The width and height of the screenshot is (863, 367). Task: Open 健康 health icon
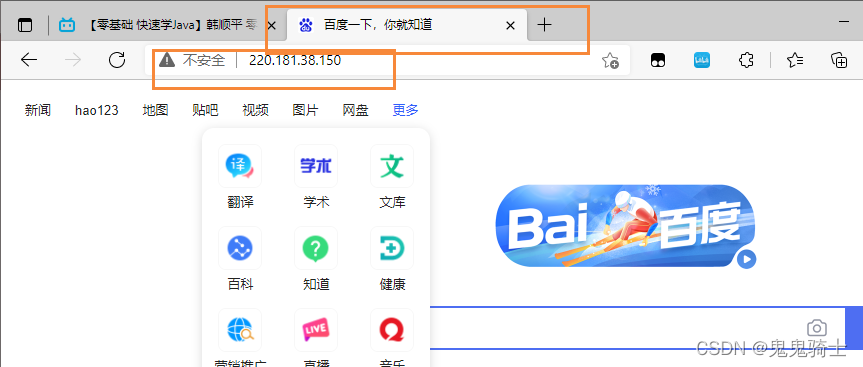(392, 248)
